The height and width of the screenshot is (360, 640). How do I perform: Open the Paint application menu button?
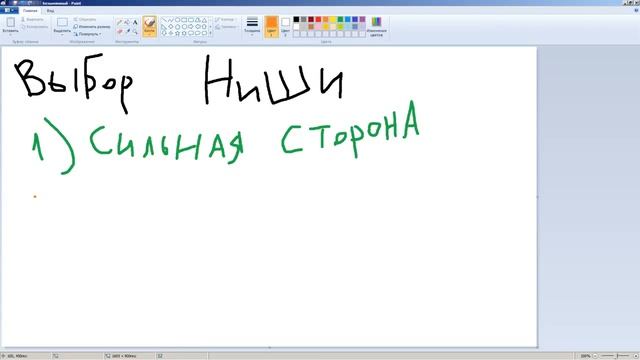point(9,11)
